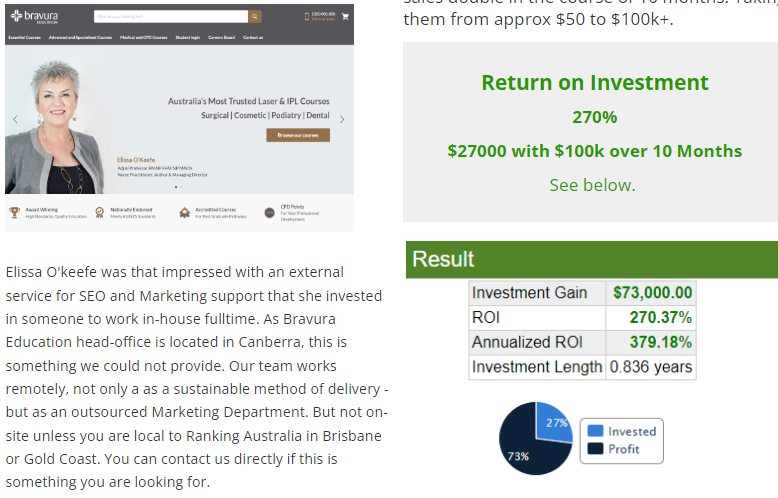
Task: Click the Nationally Endorsed ribbon icon
Action: pyautogui.click(x=100, y=212)
